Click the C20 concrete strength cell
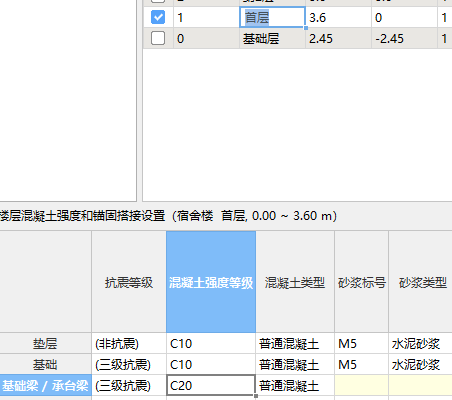This screenshot has height=400, width=452. click(x=211, y=385)
